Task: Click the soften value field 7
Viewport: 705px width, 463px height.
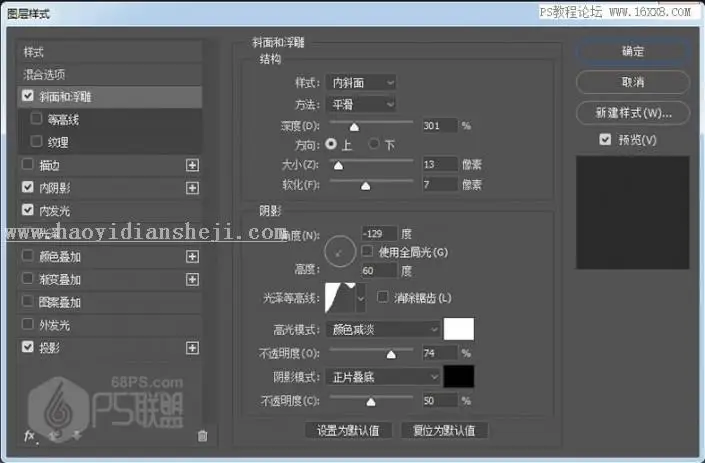Action: pos(440,184)
